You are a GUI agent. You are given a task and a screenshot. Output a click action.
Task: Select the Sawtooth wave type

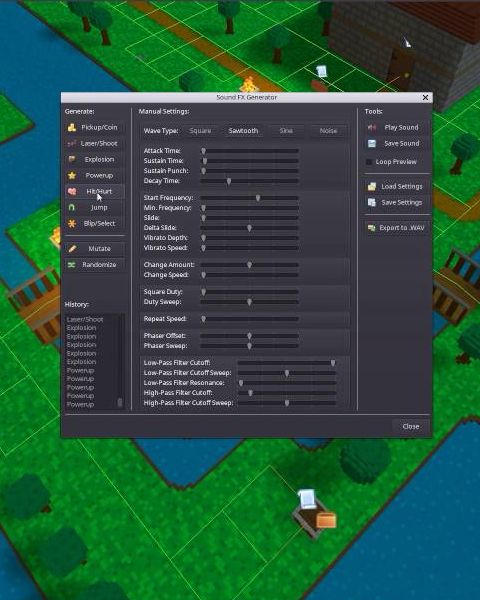pyautogui.click(x=243, y=131)
